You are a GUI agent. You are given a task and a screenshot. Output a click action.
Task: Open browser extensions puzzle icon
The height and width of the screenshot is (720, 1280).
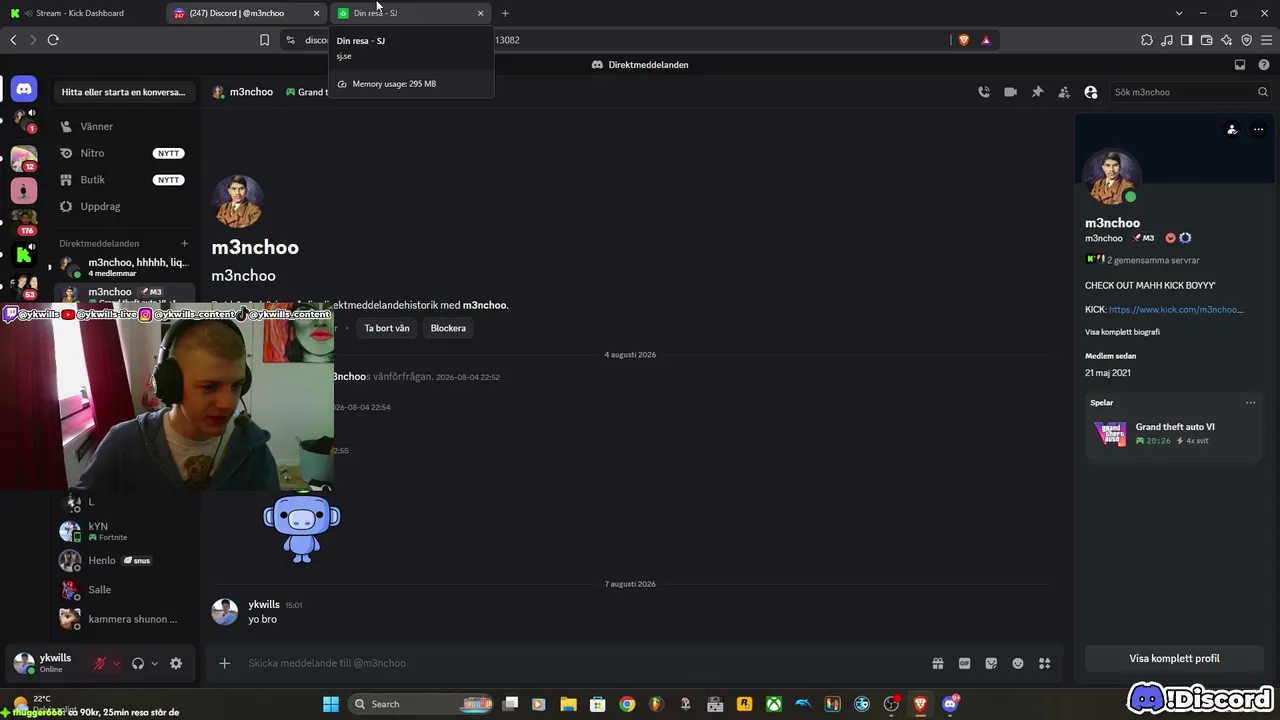coord(1146,40)
